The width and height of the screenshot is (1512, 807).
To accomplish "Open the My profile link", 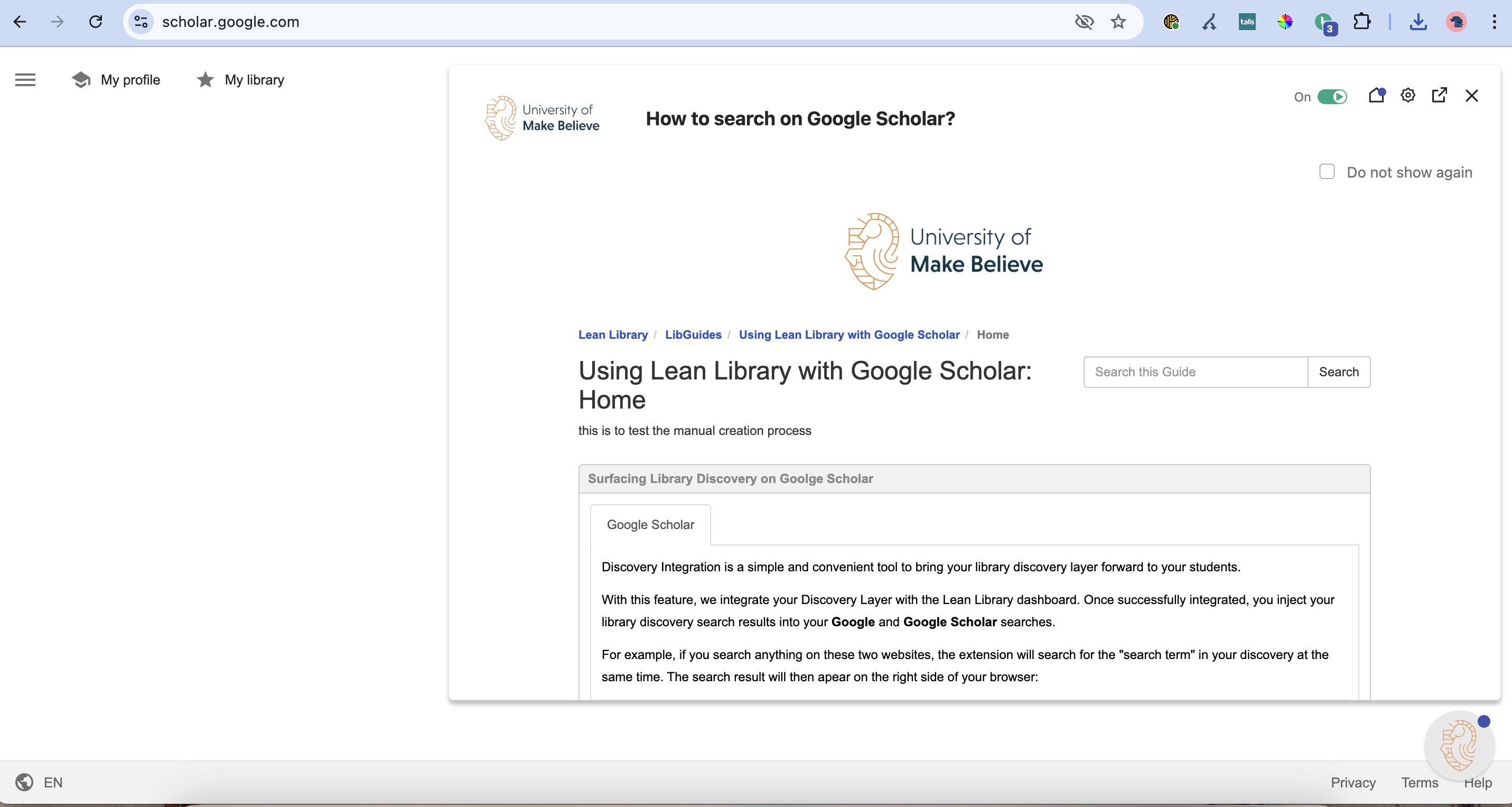I will 130,79.
